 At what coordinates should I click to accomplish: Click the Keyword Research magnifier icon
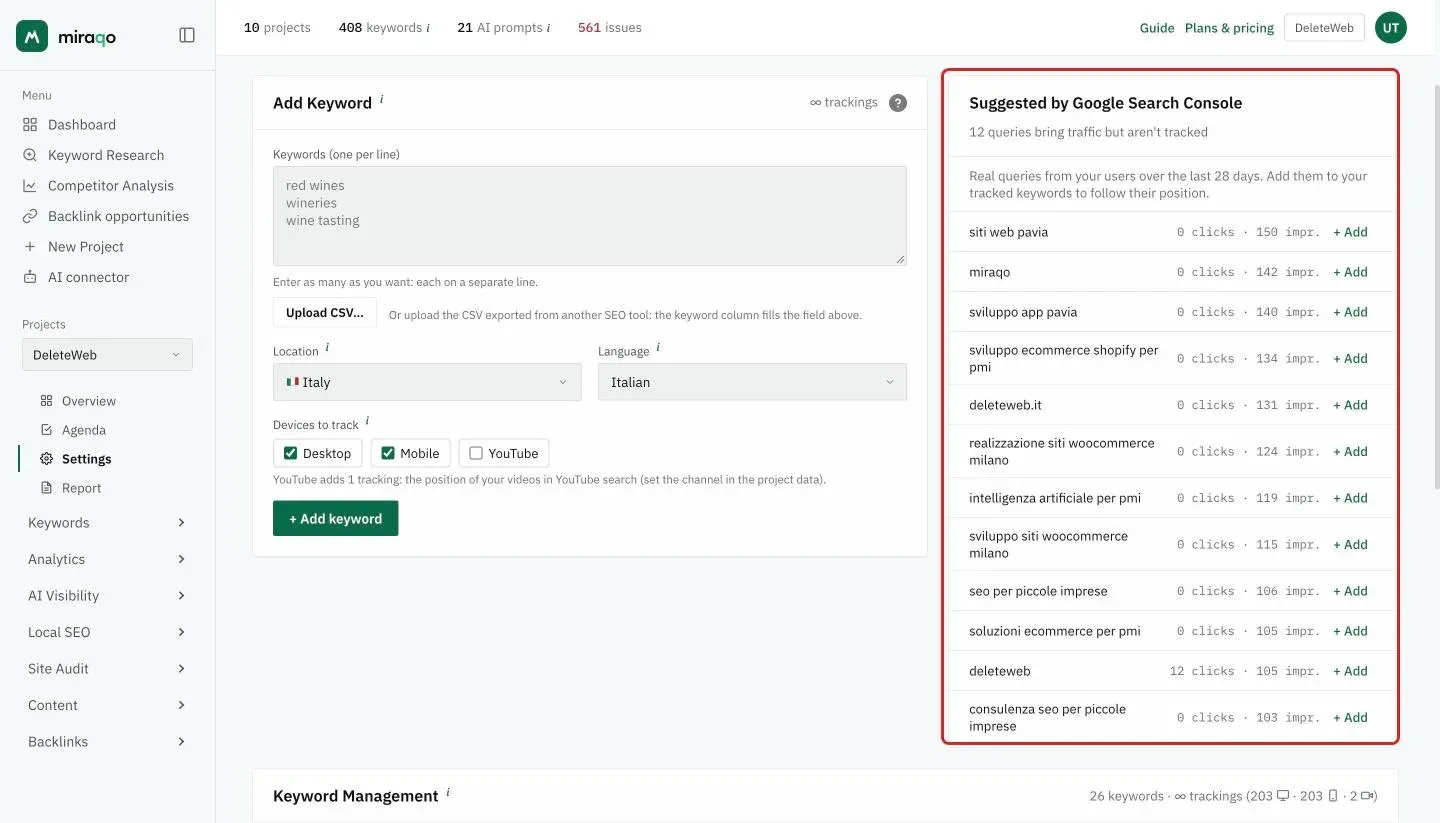point(30,155)
